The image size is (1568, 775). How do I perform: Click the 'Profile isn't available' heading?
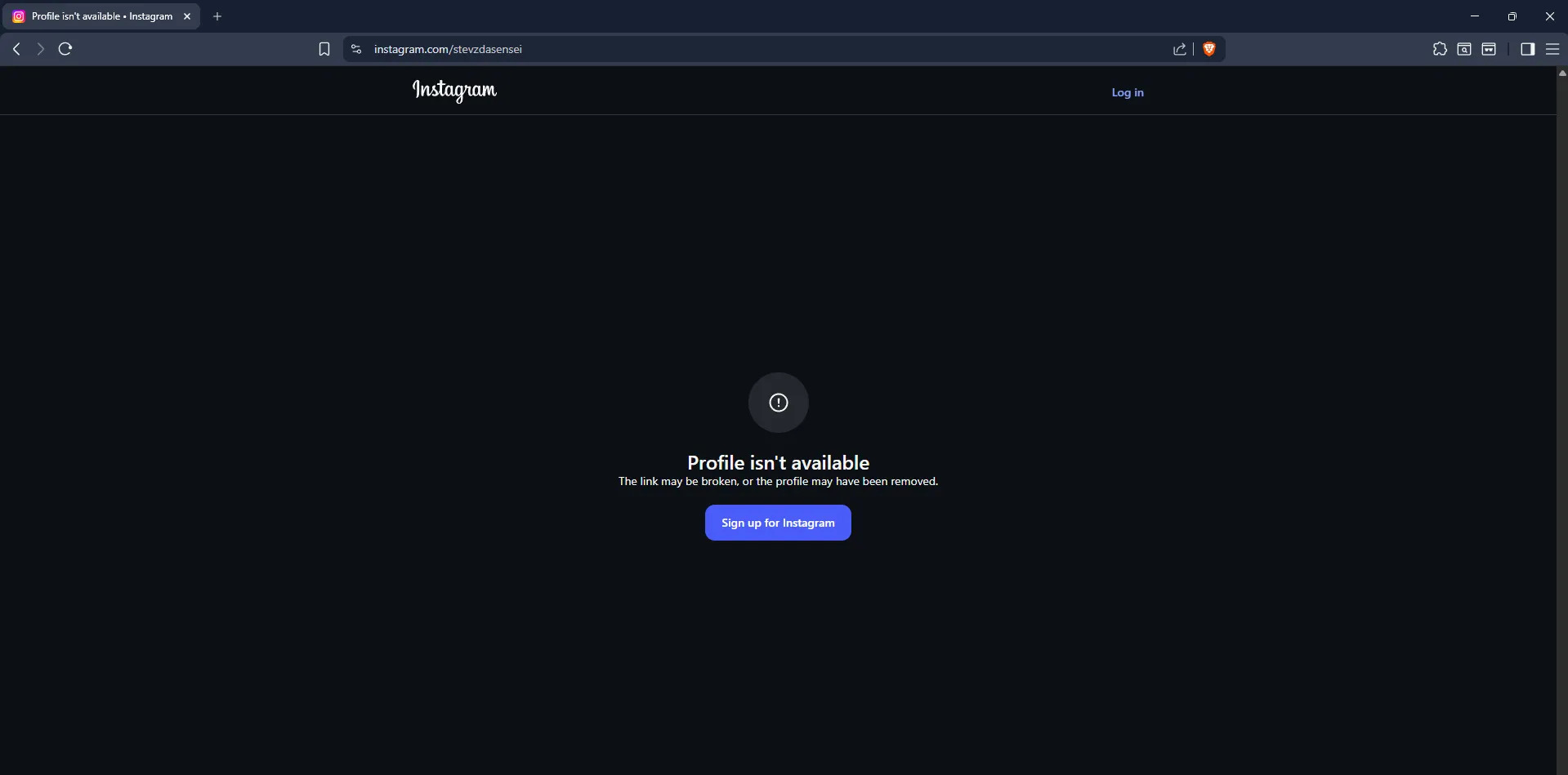coord(779,463)
